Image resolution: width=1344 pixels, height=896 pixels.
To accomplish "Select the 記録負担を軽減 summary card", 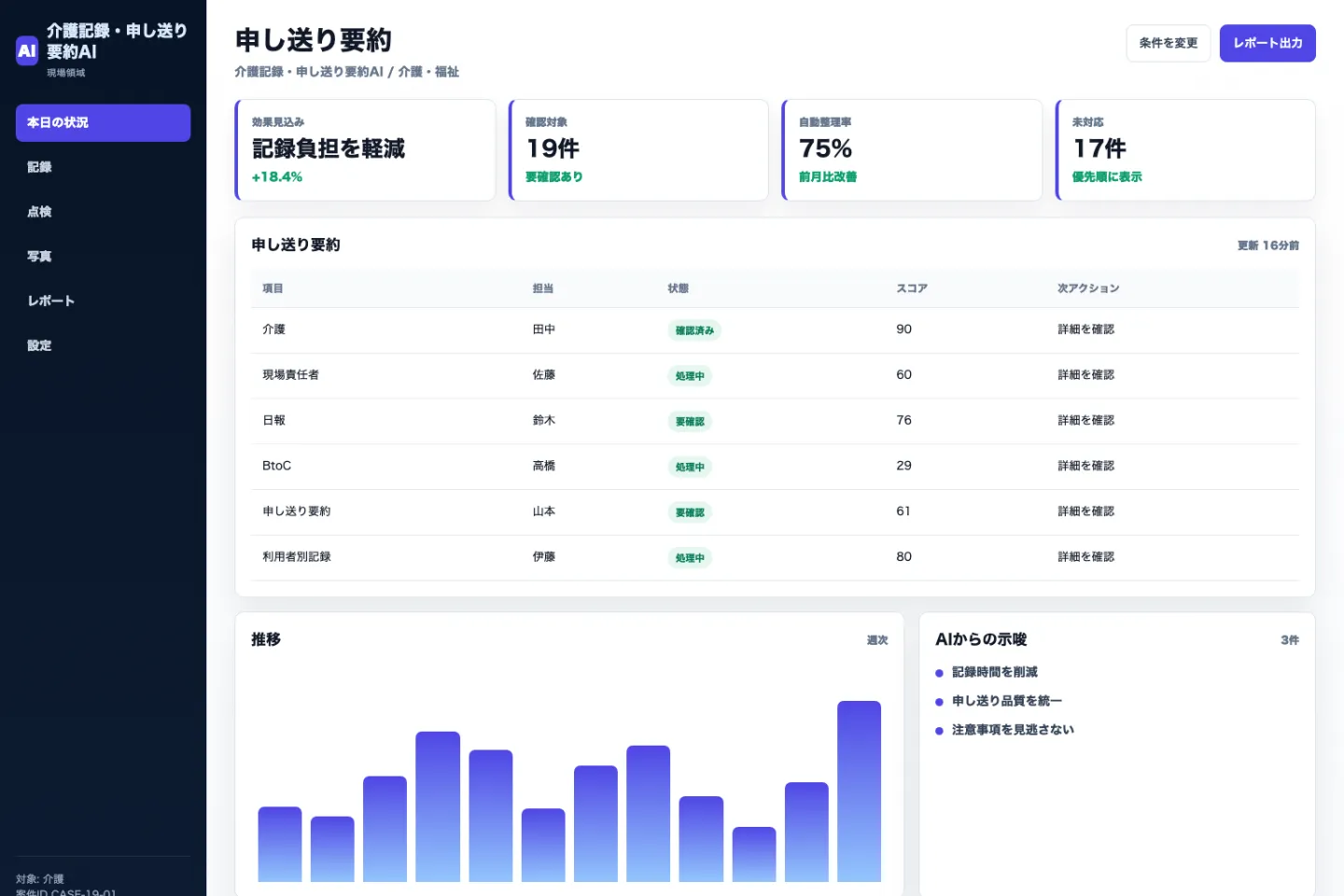I will (x=365, y=149).
